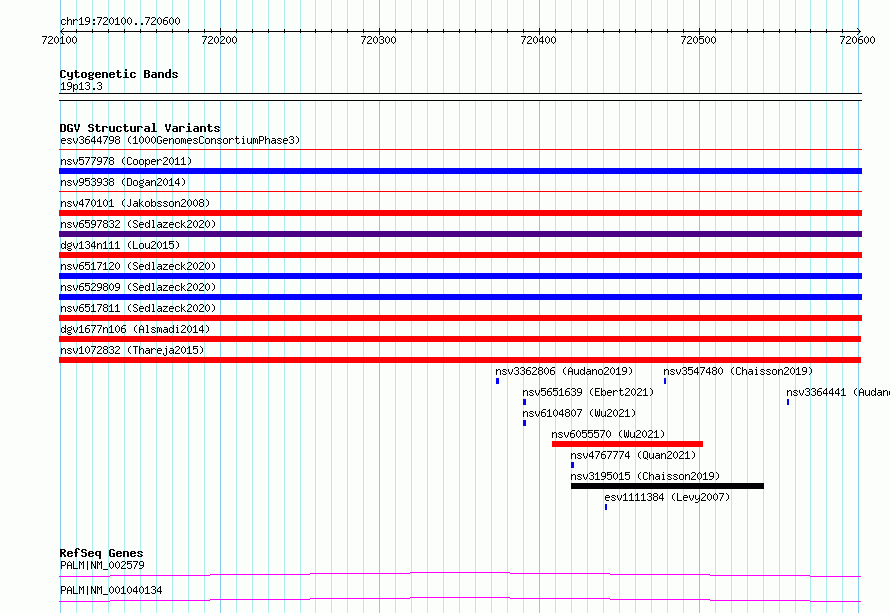Click the 720300 position on the ruler
This screenshot has height=613, width=890.
click(379, 40)
